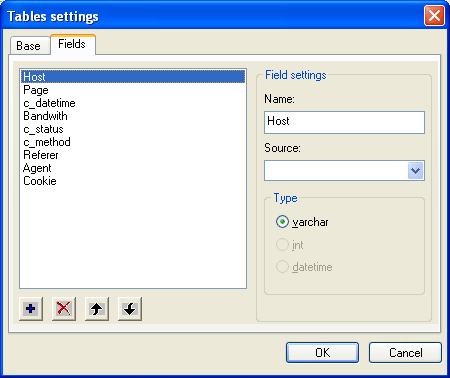Dismiss the dialog with Cancel
The image size is (450, 378).
click(405, 352)
